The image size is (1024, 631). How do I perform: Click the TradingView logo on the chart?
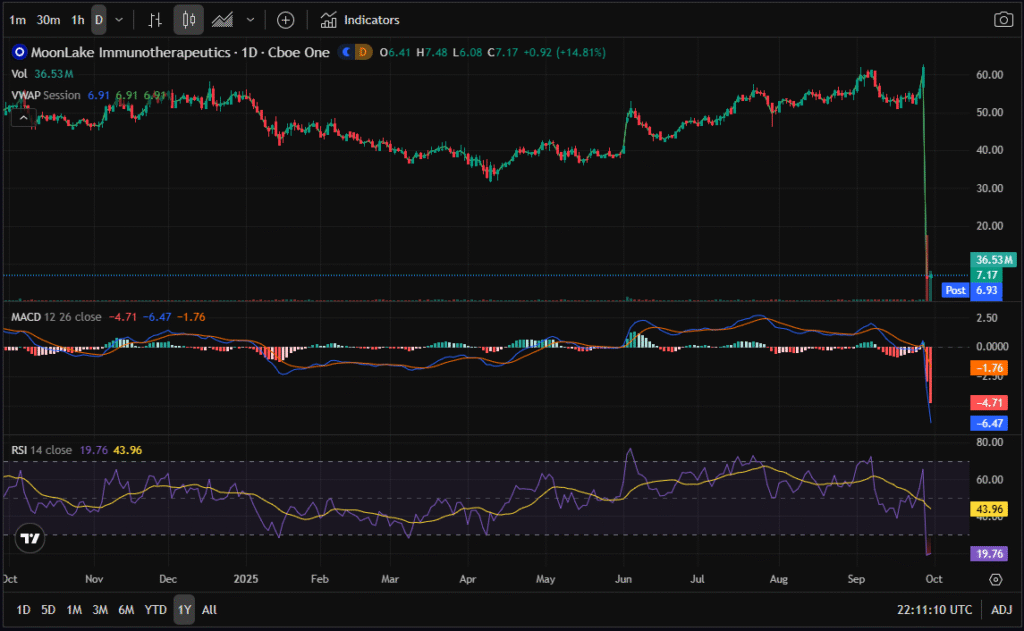point(31,538)
